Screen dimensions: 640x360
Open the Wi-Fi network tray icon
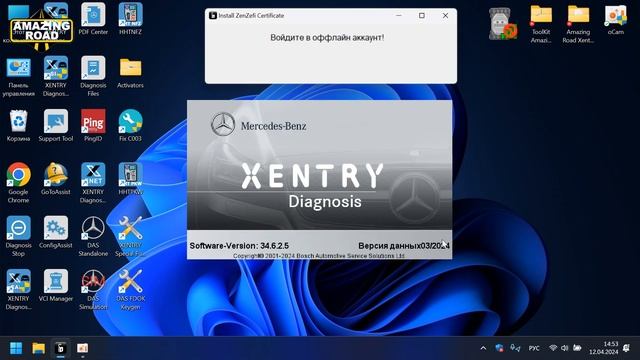(x=553, y=348)
